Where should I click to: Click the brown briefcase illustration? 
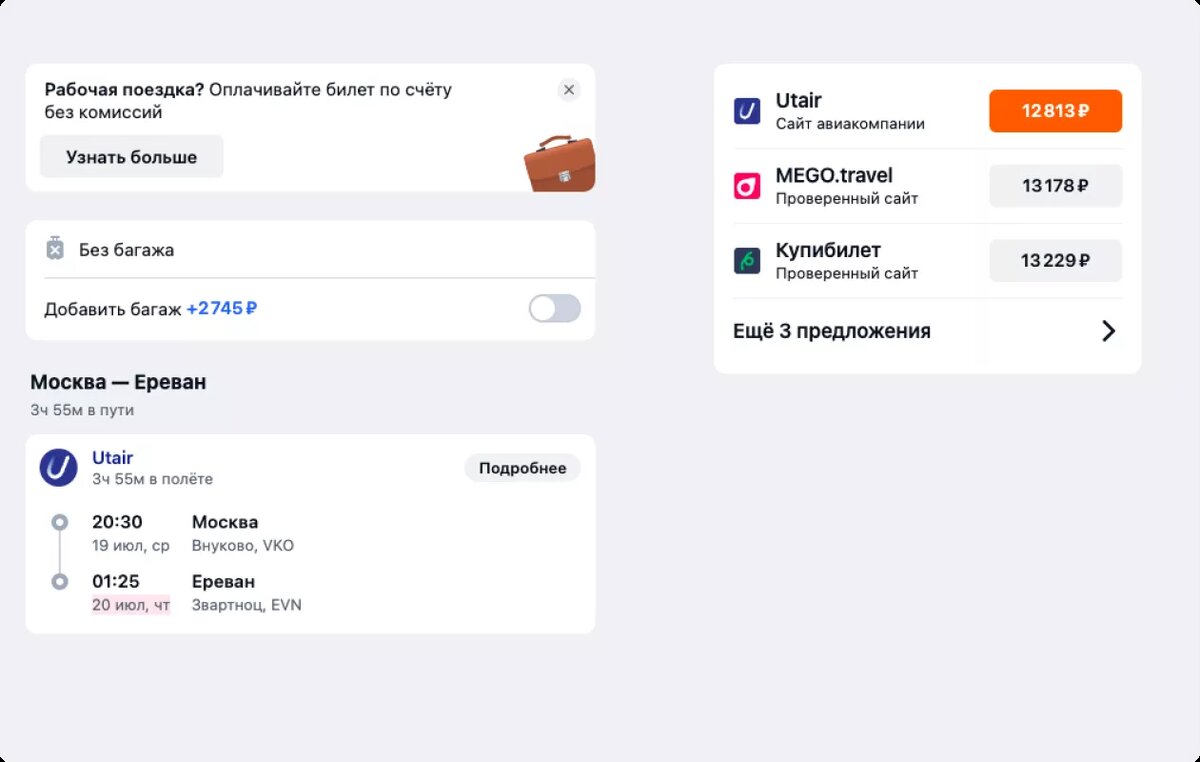[x=559, y=163]
